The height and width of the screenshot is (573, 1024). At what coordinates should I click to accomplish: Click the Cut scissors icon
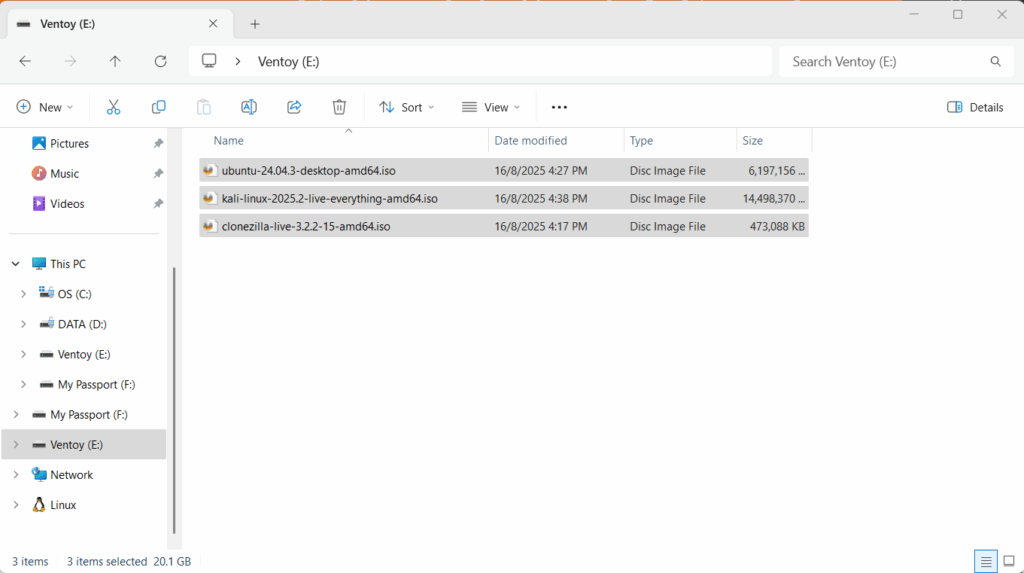pyautogui.click(x=113, y=107)
